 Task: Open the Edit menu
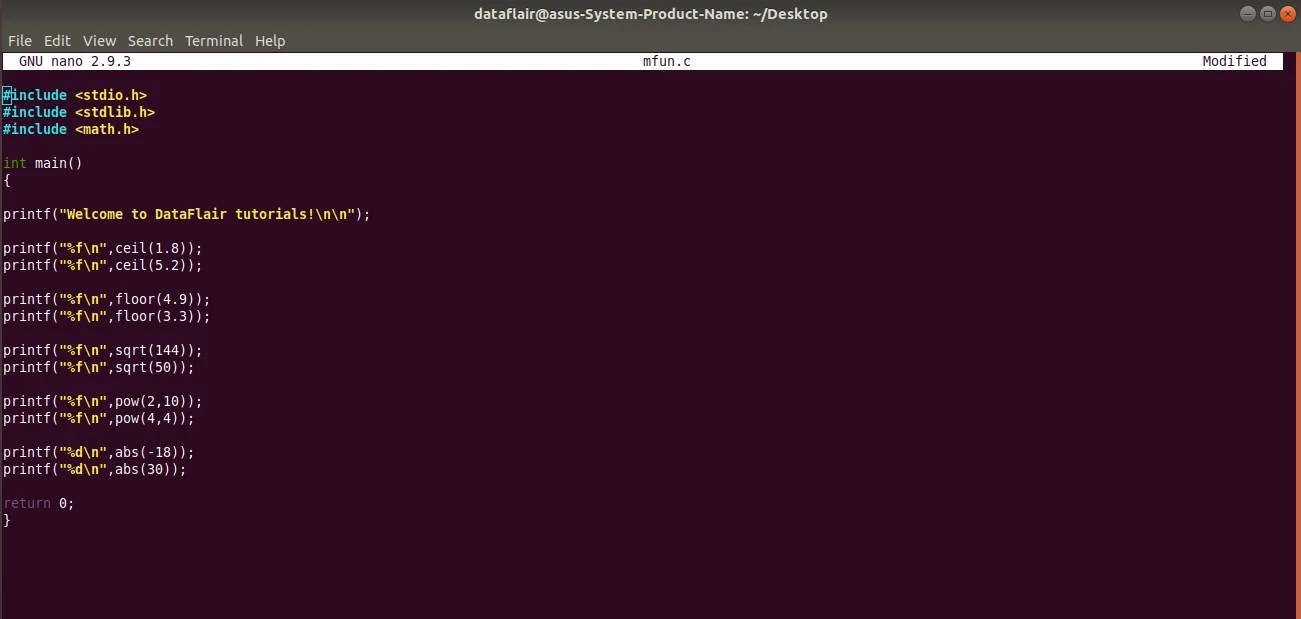(x=57, y=41)
